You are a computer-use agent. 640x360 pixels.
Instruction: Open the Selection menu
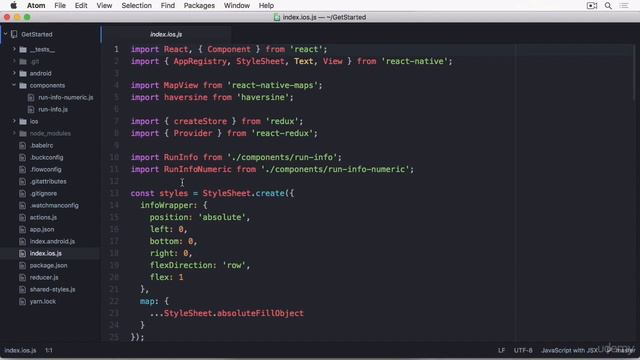tap(136, 5)
